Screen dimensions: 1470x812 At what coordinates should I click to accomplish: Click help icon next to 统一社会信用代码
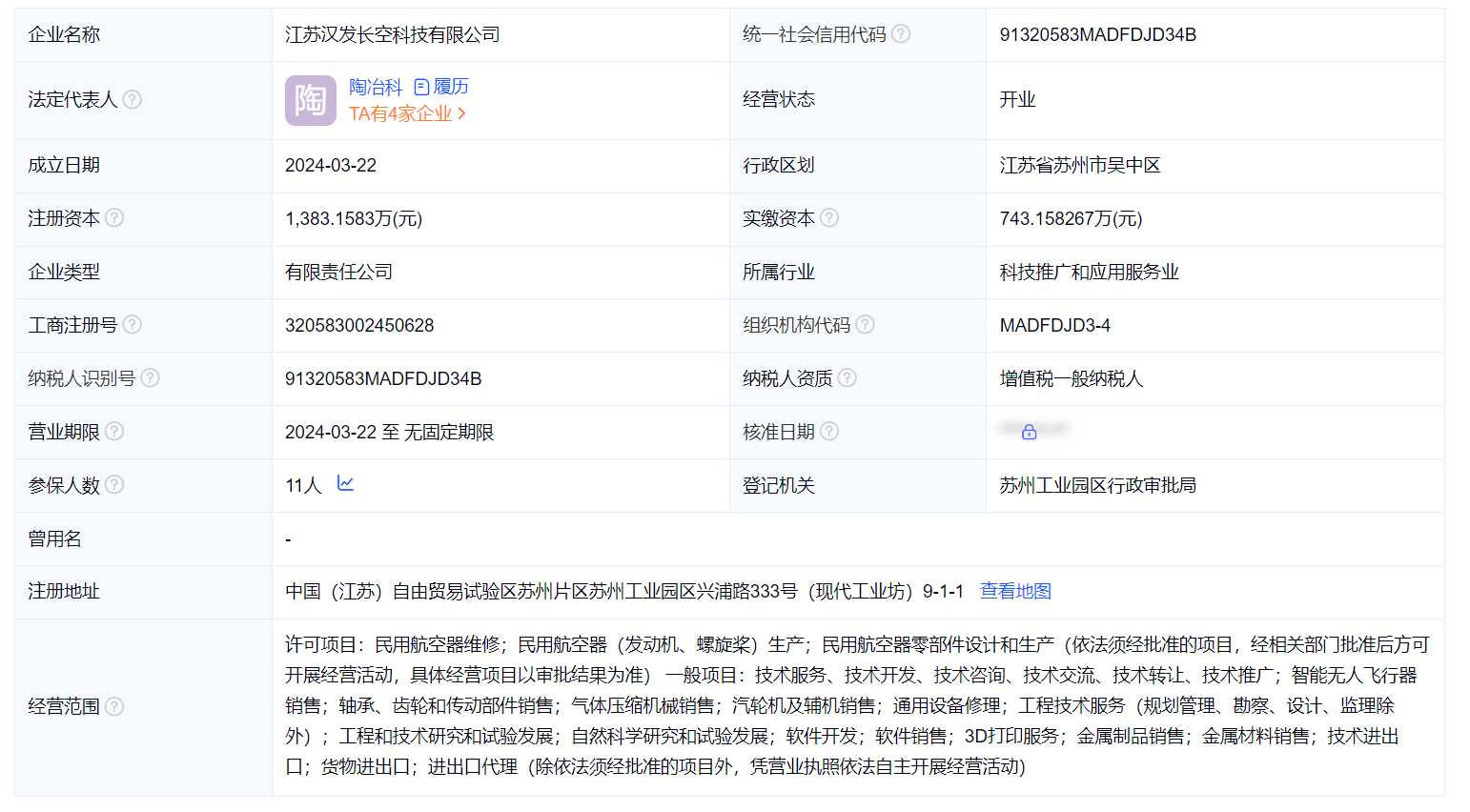click(901, 34)
